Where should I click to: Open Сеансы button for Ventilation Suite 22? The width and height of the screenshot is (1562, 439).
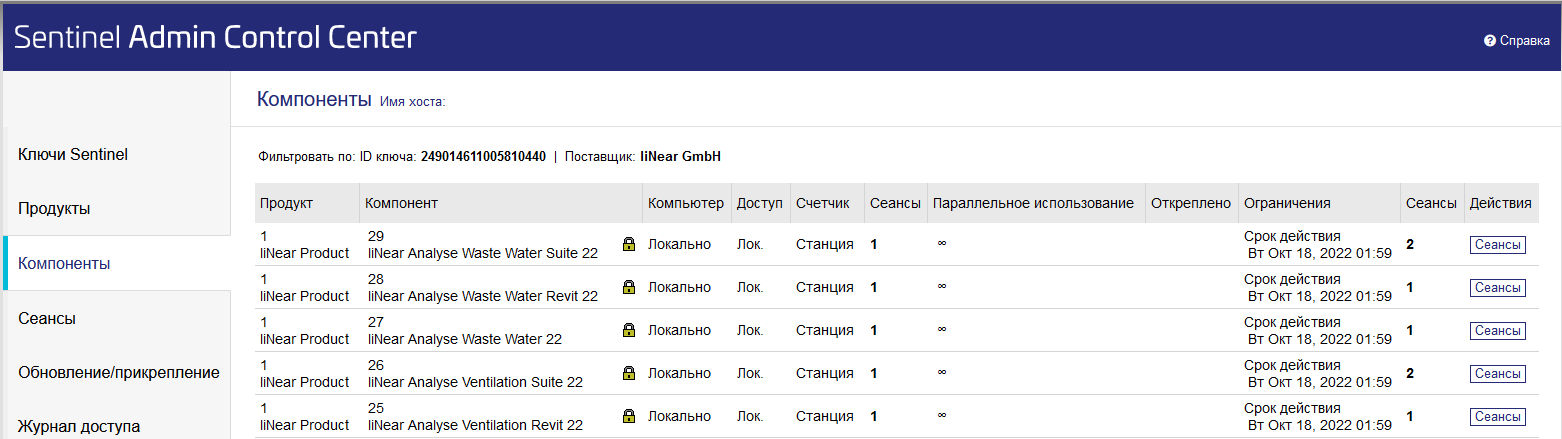(1497, 374)
